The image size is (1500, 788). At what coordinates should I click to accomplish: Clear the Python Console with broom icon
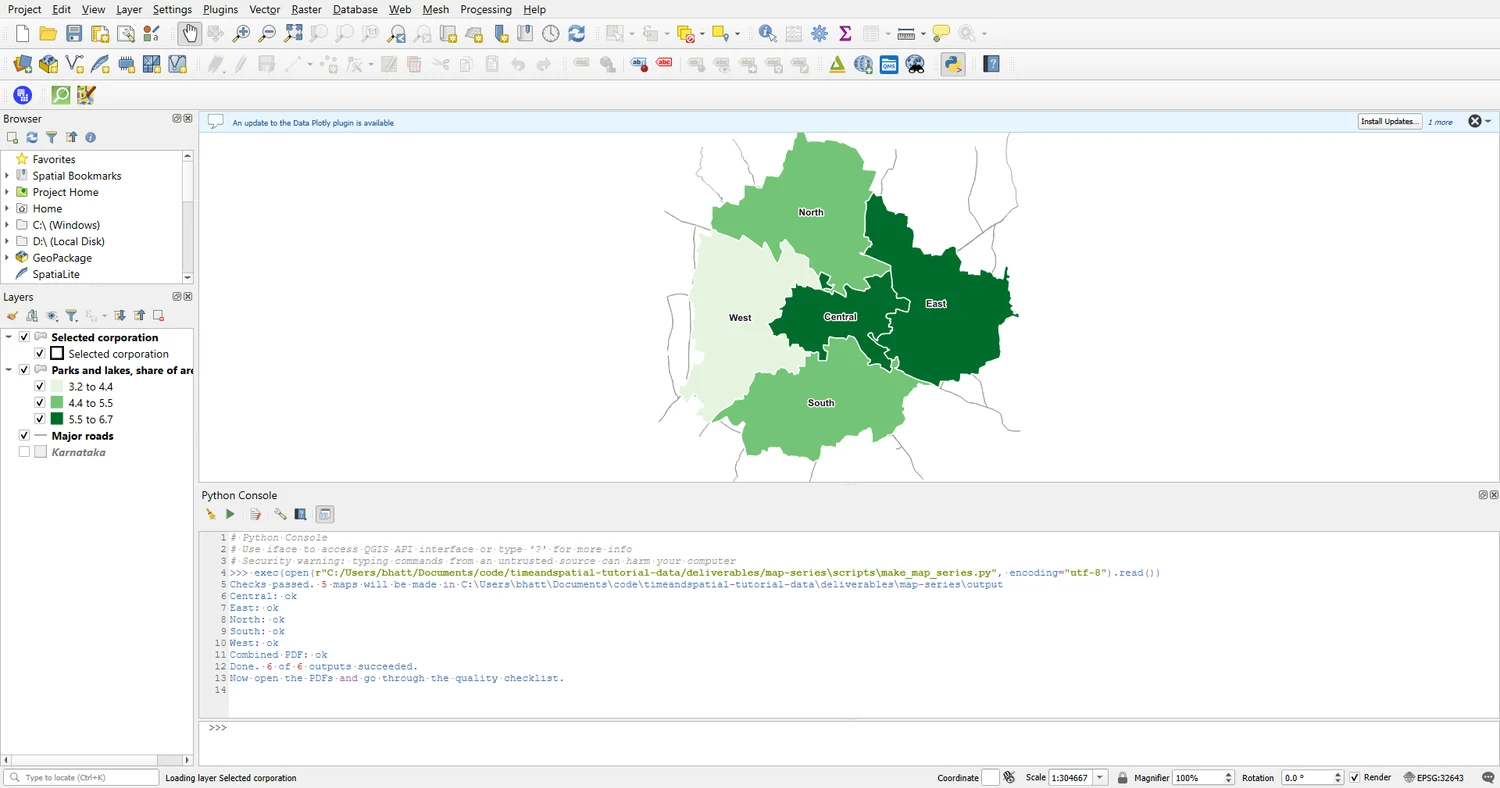point(210,514)
